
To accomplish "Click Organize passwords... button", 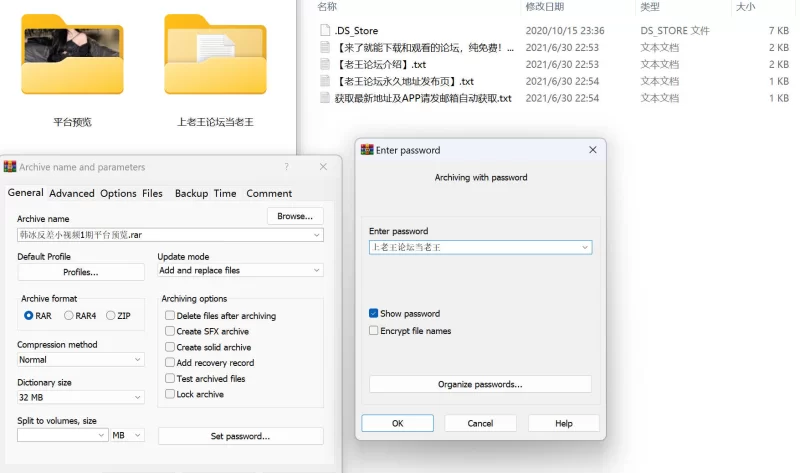I will coord(480,384).
